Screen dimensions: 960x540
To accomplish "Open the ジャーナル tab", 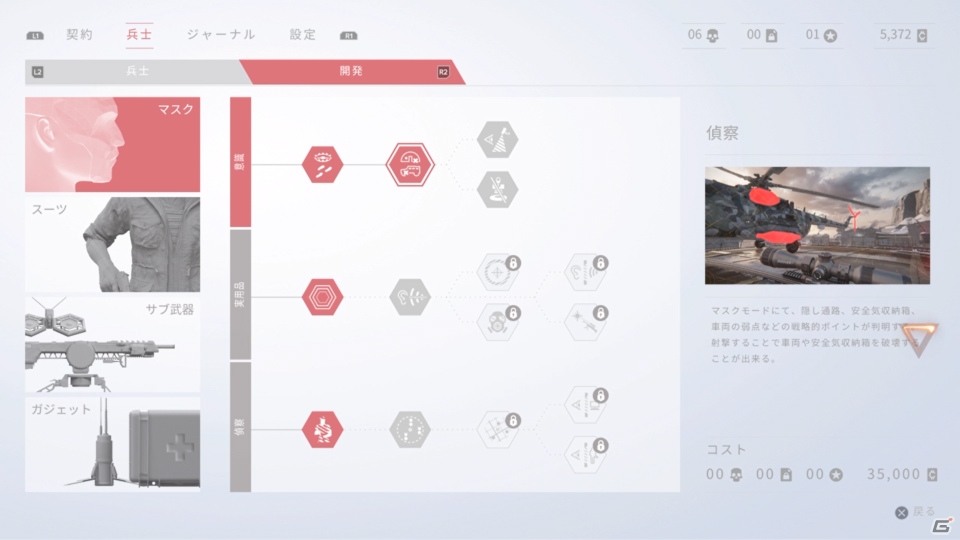I will click(221, 35).
